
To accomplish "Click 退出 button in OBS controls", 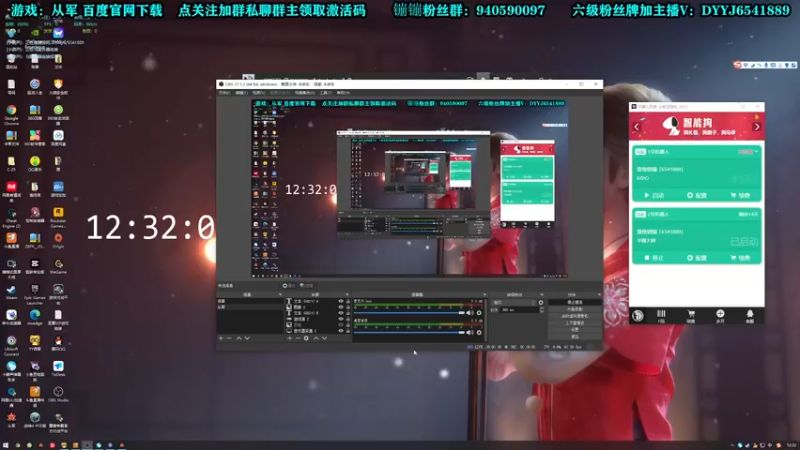I will [575, 337].
